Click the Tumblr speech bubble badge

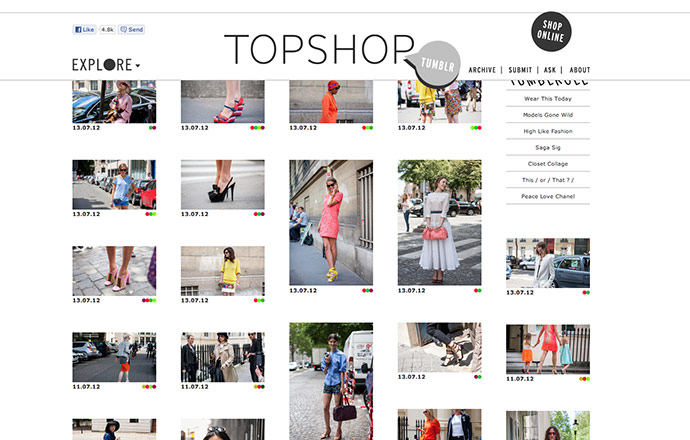point(434,64)
